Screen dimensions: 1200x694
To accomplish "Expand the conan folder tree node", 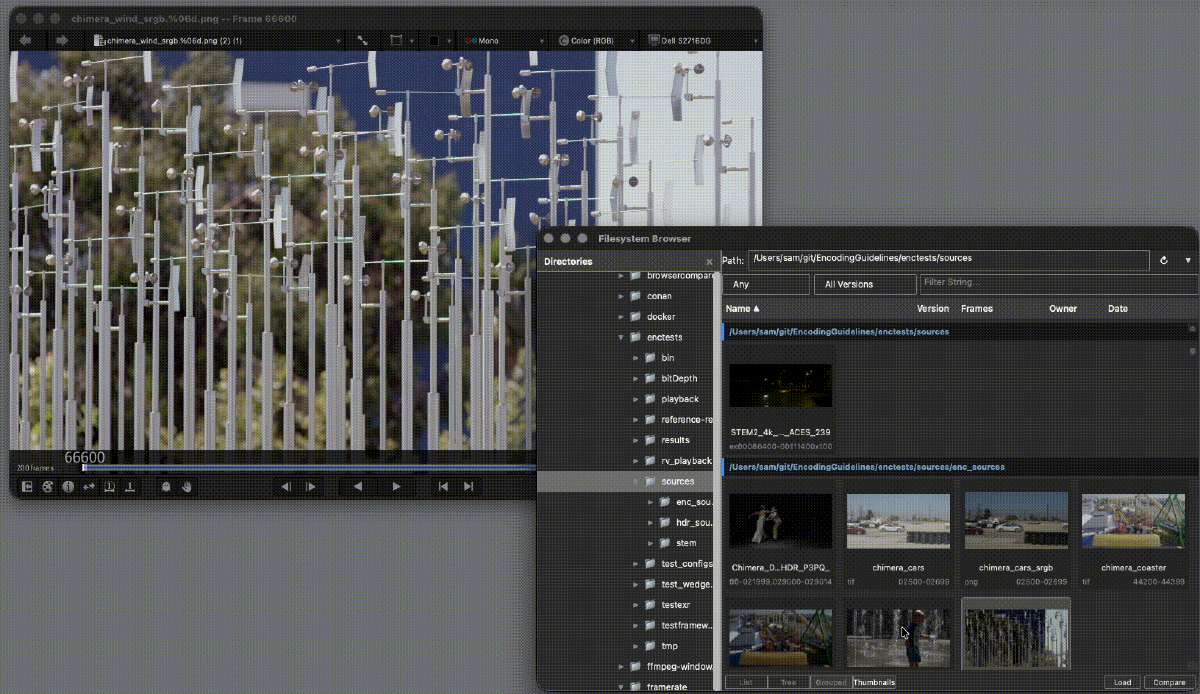I will point(621,296).
